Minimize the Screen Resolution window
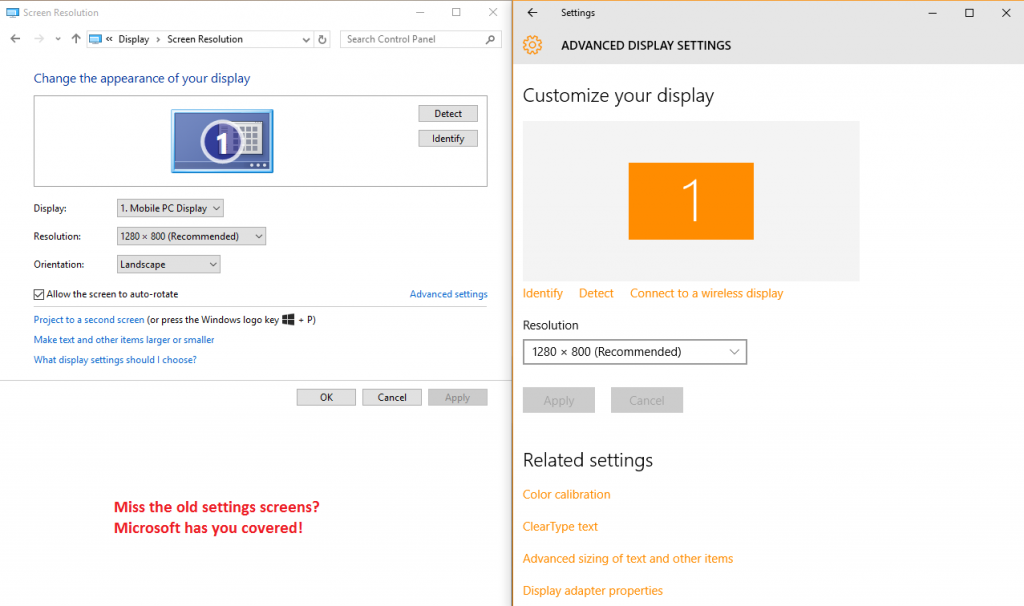Screen dimensions: 1024x606 [x=420, y=12]
